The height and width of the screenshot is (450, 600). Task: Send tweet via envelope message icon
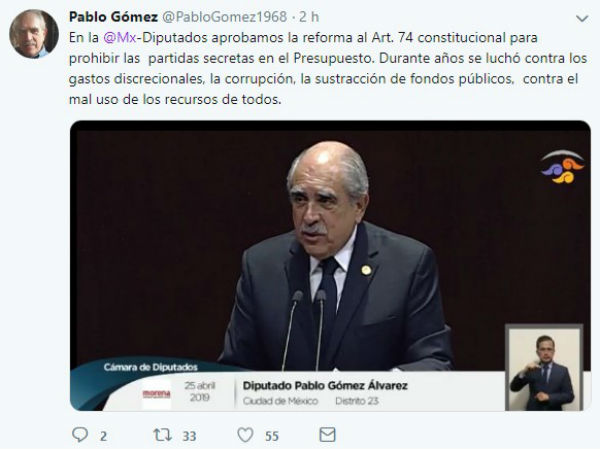tap(327, 435)
